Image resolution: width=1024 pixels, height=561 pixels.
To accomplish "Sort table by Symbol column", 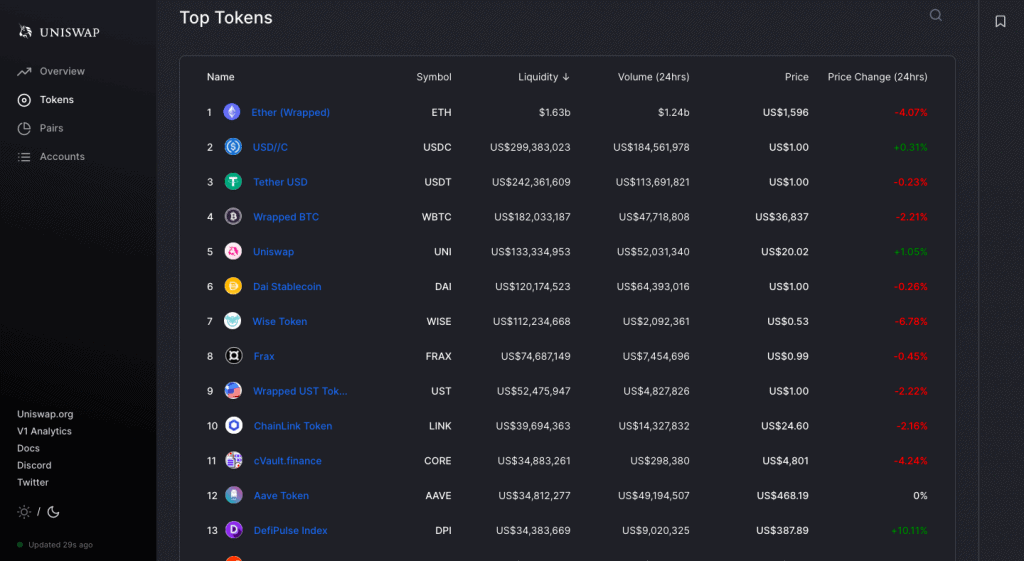I will coord(434,77).
